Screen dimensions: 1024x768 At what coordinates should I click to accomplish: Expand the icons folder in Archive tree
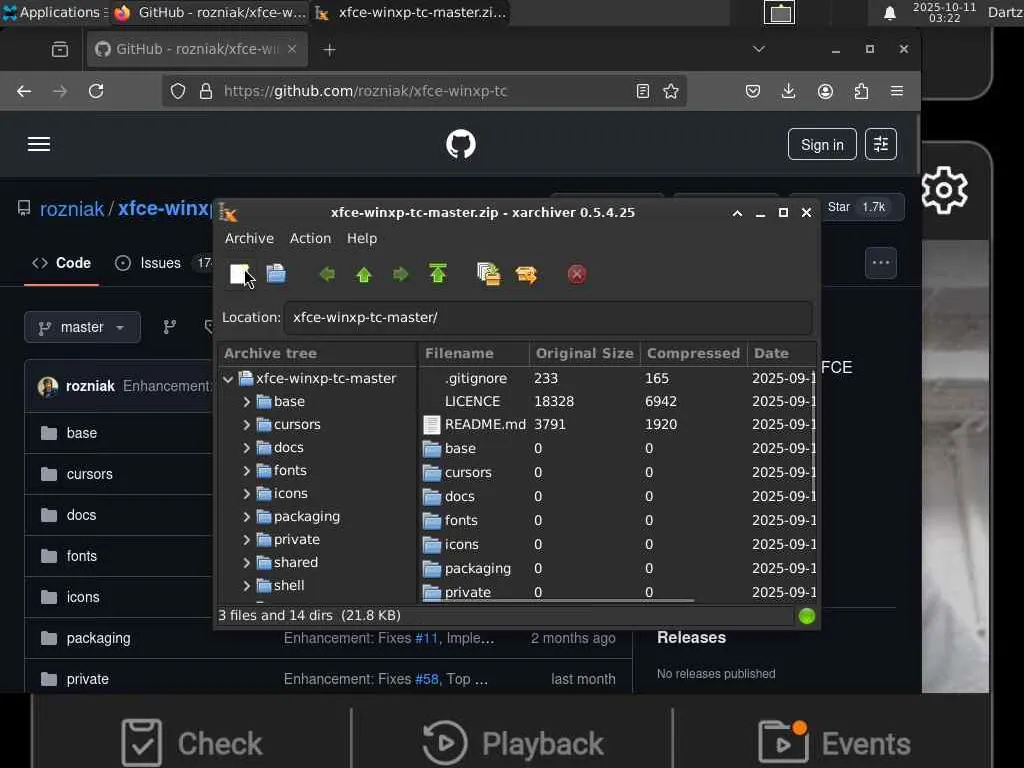coord(246,494)
